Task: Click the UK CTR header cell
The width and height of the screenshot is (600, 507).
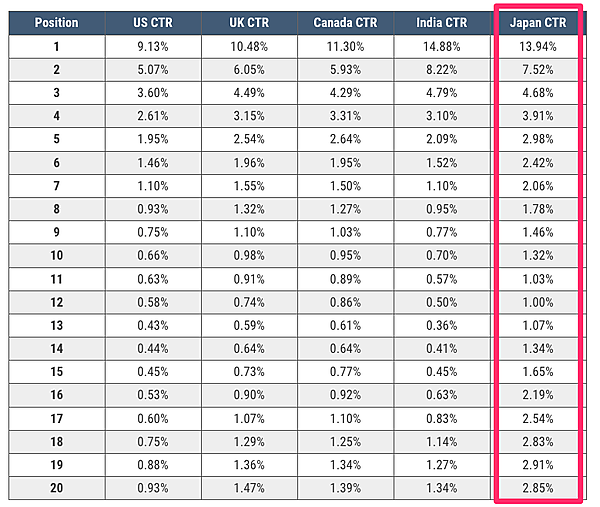Action: (249, 22)
